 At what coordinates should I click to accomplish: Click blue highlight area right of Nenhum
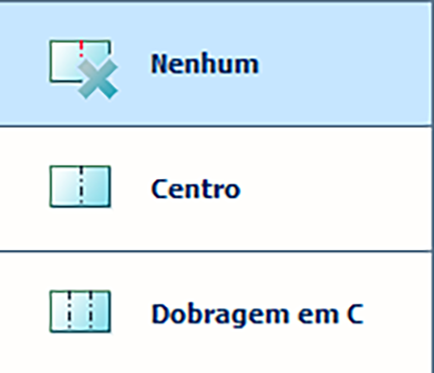tap(345, 64)
